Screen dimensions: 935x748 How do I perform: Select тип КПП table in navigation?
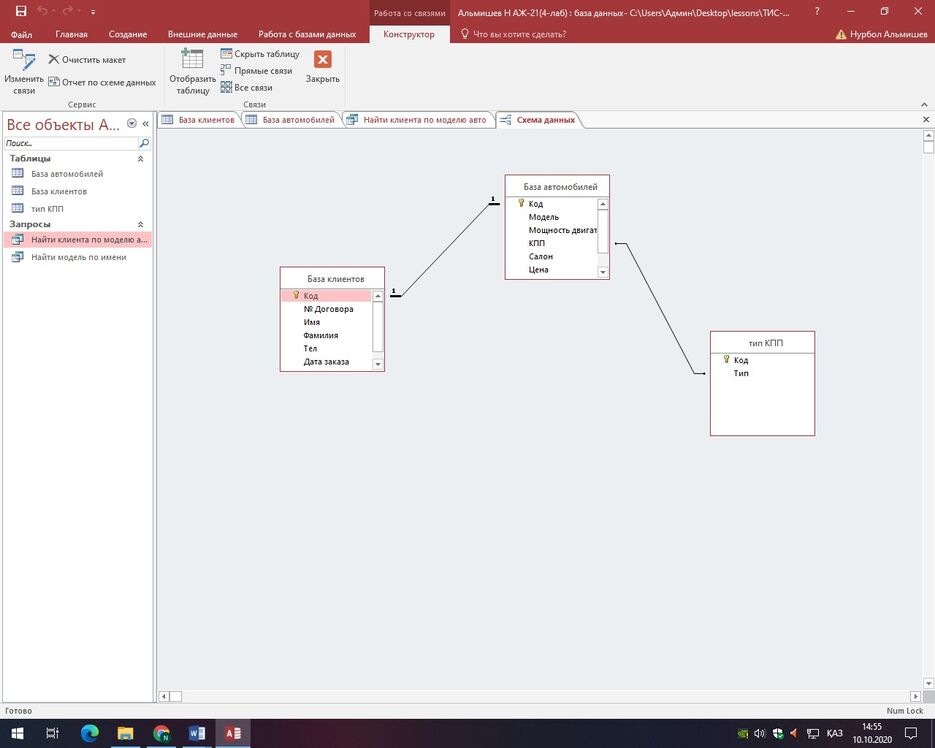pyautogui.click(x=49, y=208)
